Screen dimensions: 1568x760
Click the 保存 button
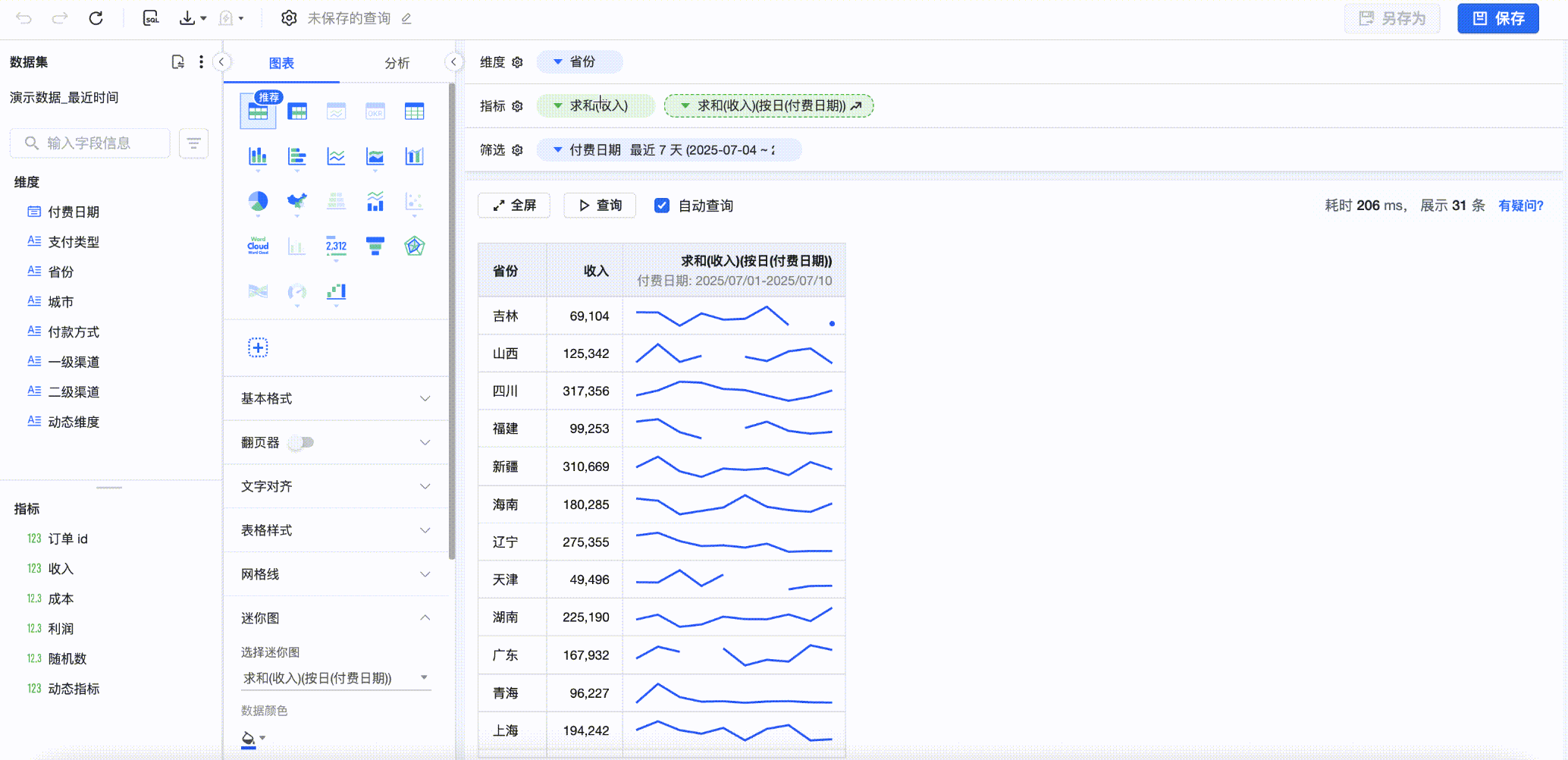coord(1497,18)
